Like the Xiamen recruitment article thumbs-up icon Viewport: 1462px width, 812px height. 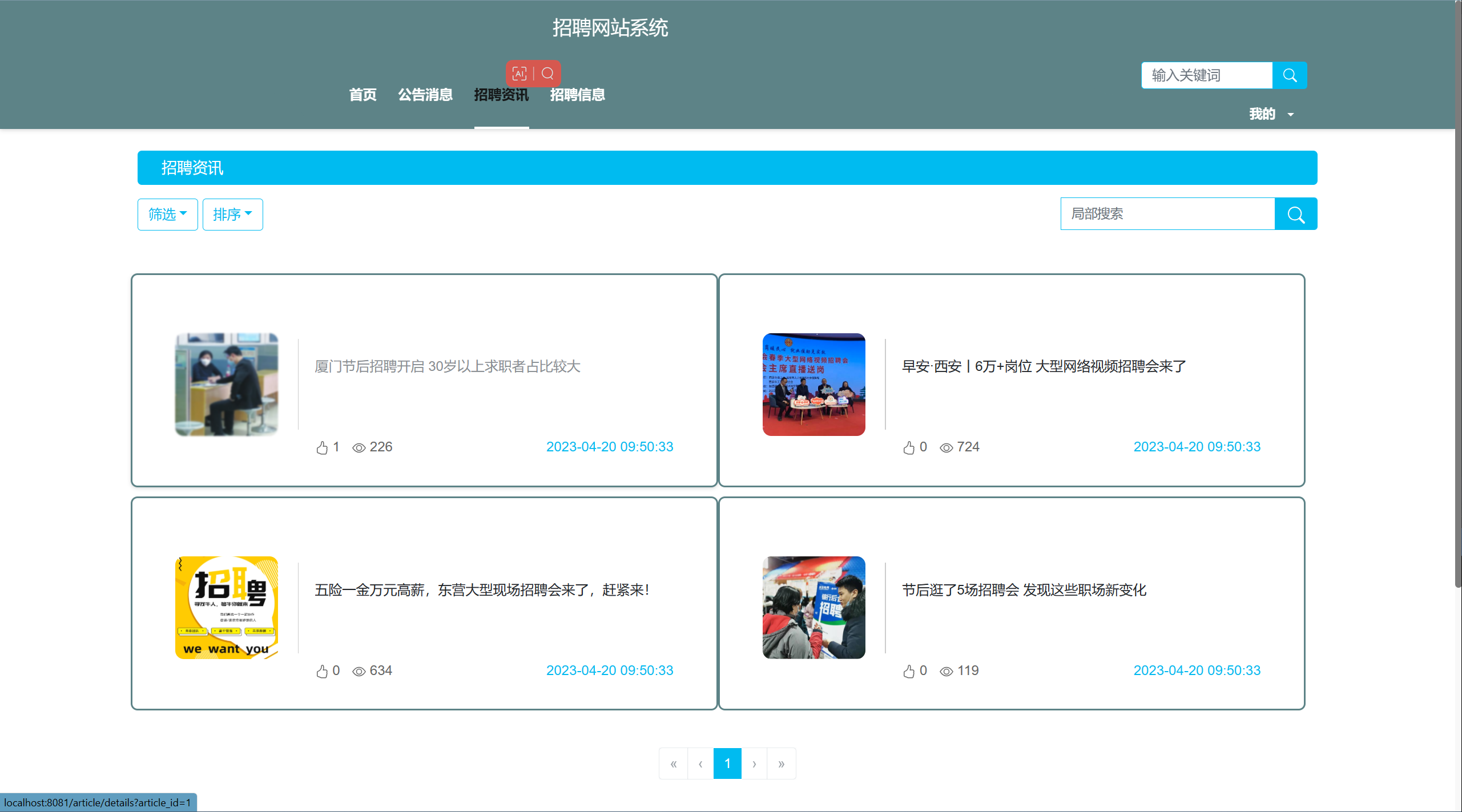(322, 447)
